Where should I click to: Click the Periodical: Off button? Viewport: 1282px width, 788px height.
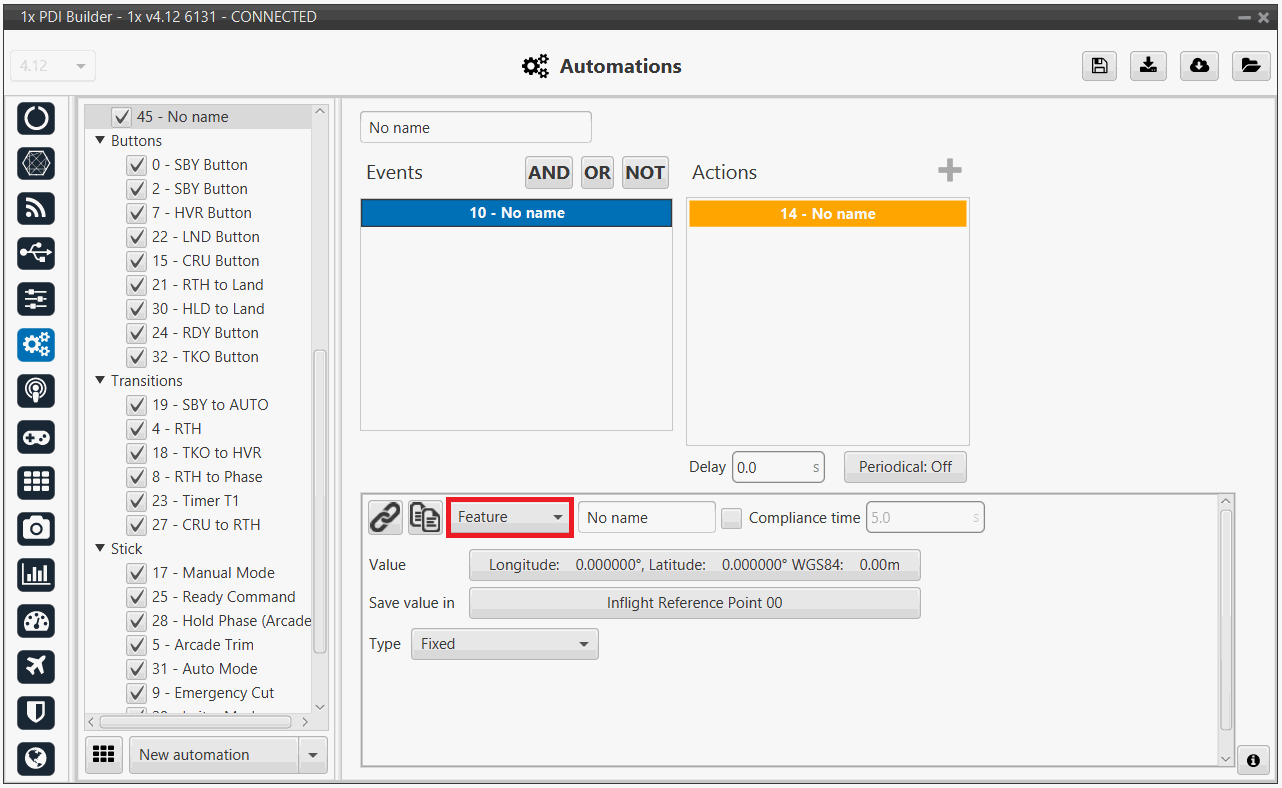[905, 467]
